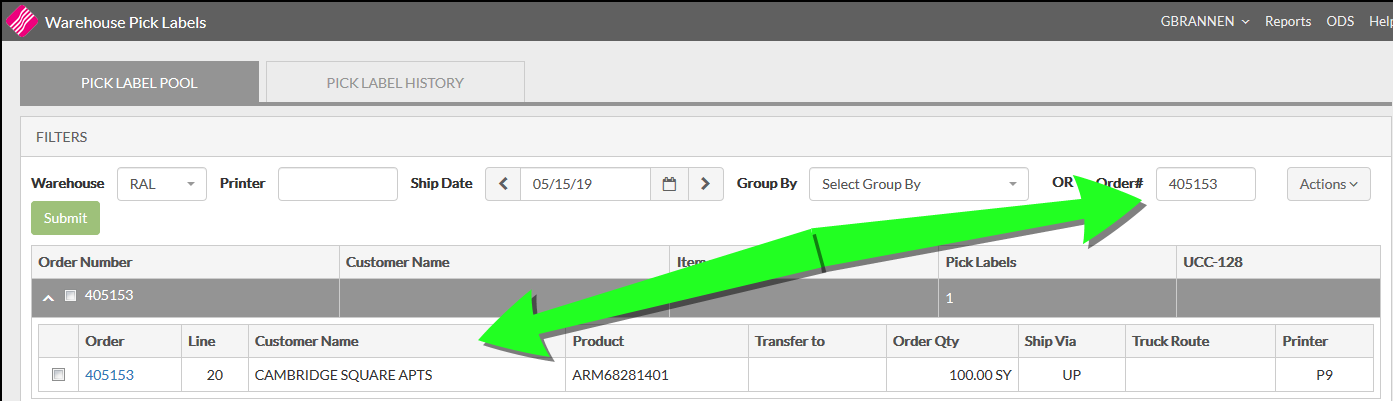Check the 405153 group header checkbox
1393x401 pixels.
tap(70, 296)
